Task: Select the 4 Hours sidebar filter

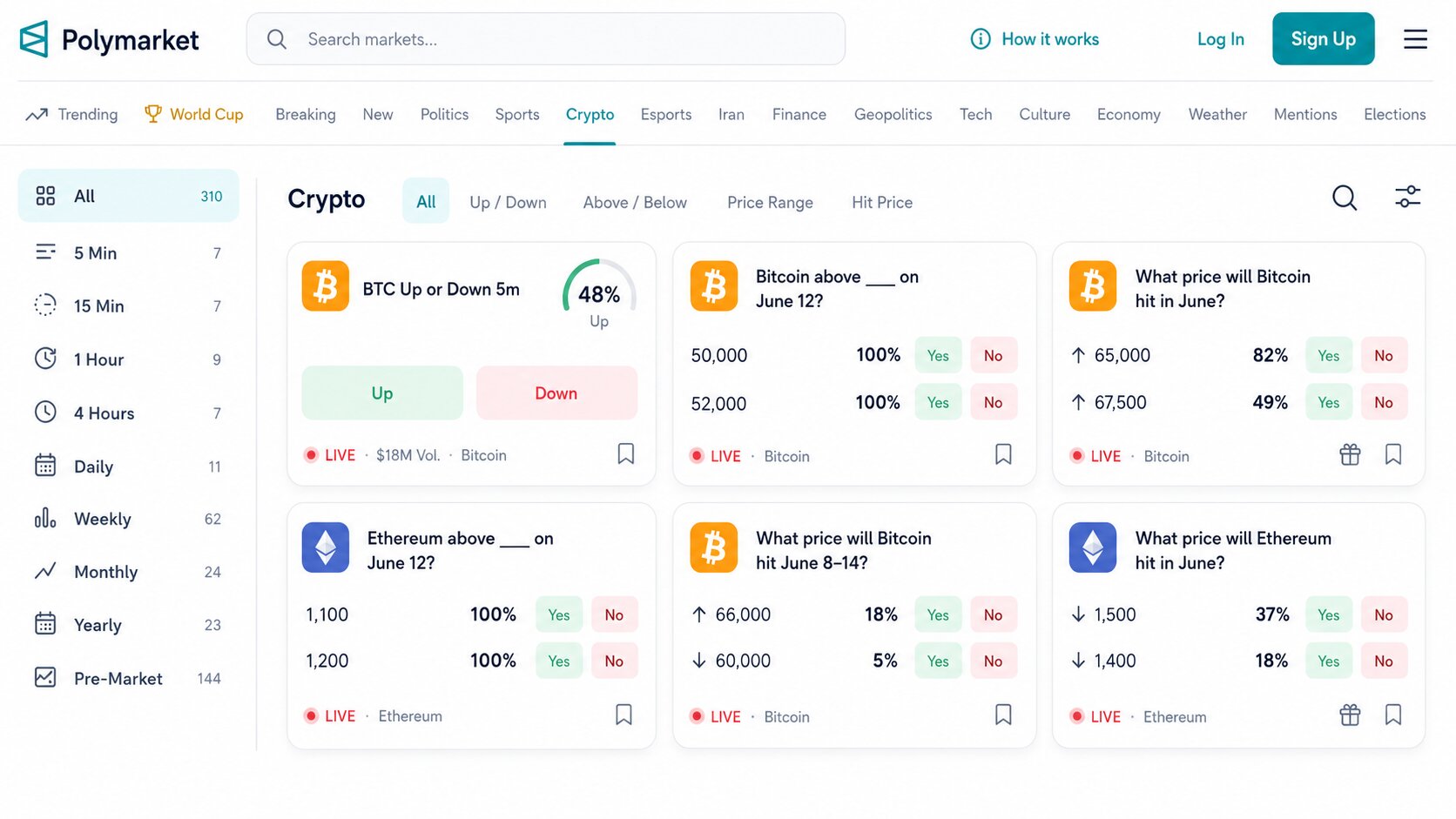Action: point(128,413)
